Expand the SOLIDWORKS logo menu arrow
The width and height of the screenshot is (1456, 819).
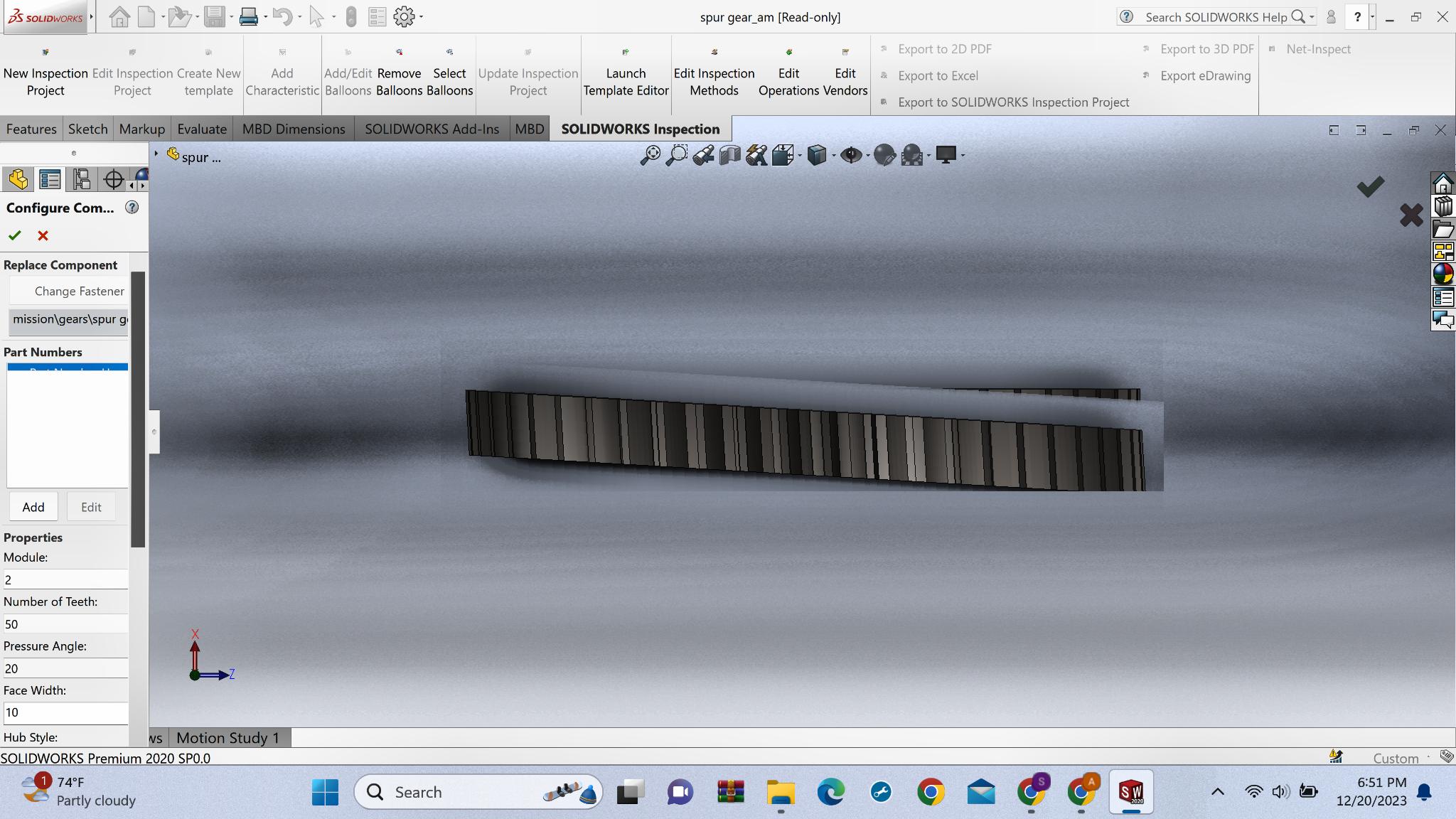(x=91, y=16)
